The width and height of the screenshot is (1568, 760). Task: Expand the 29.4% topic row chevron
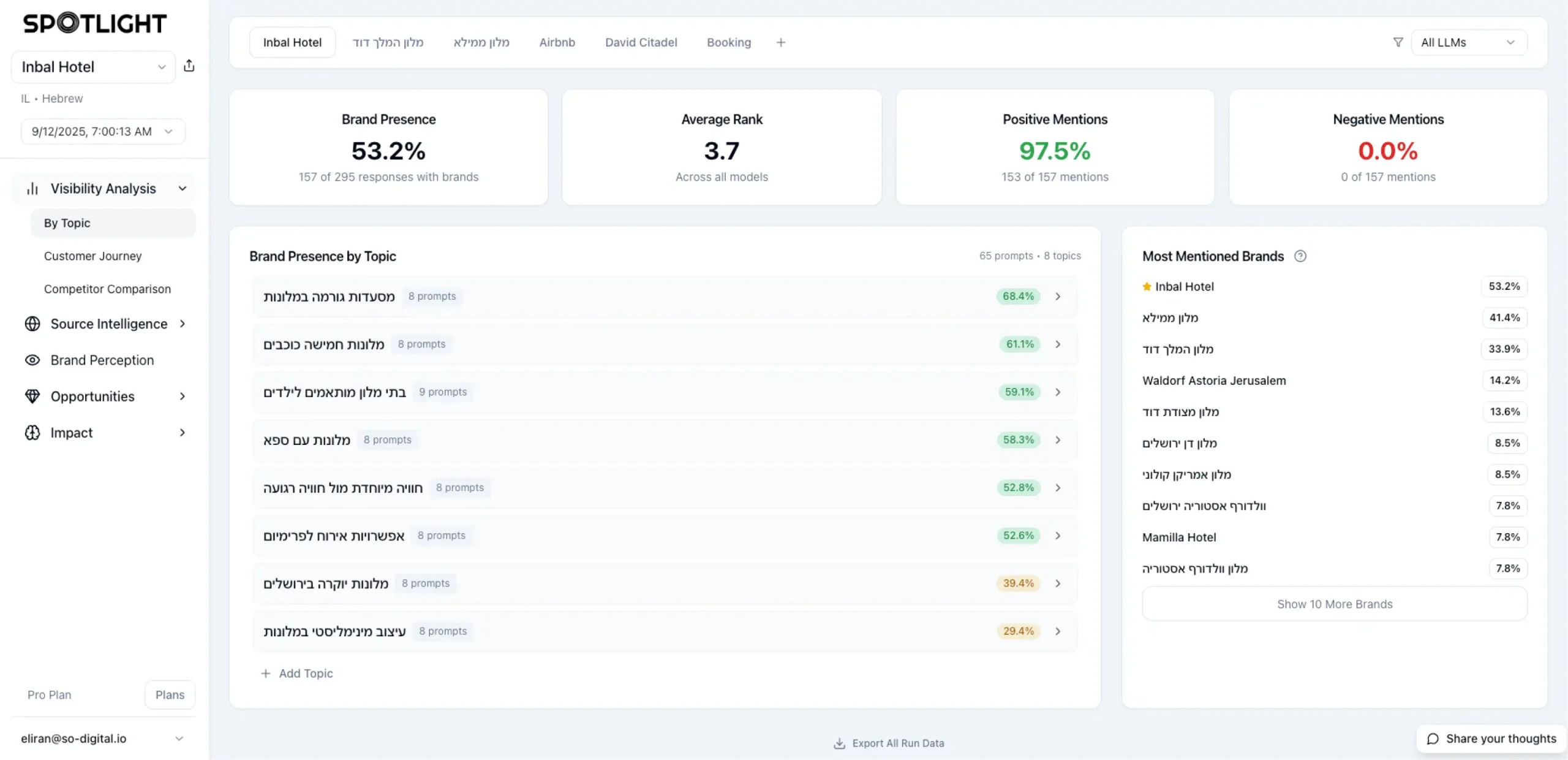pos(1058,631)
